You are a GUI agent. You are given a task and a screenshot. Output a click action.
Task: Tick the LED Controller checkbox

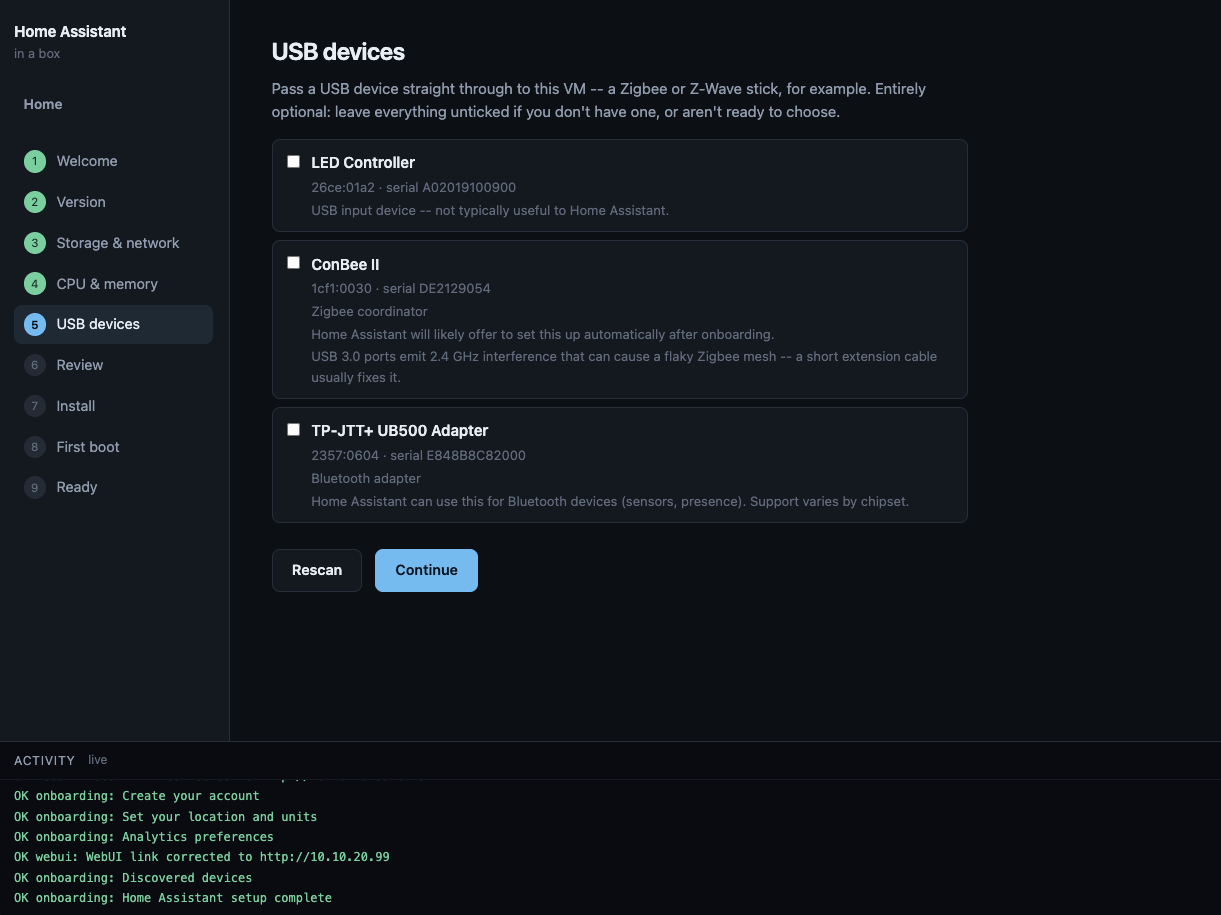coord(294,161)
